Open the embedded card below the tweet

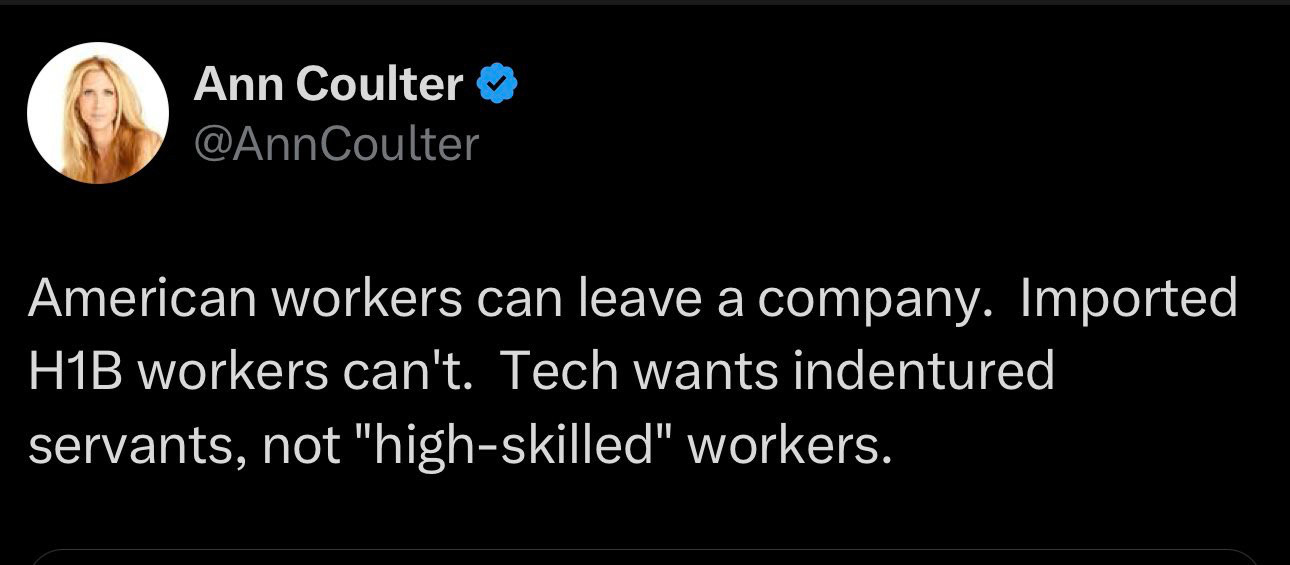coord(645,557)
